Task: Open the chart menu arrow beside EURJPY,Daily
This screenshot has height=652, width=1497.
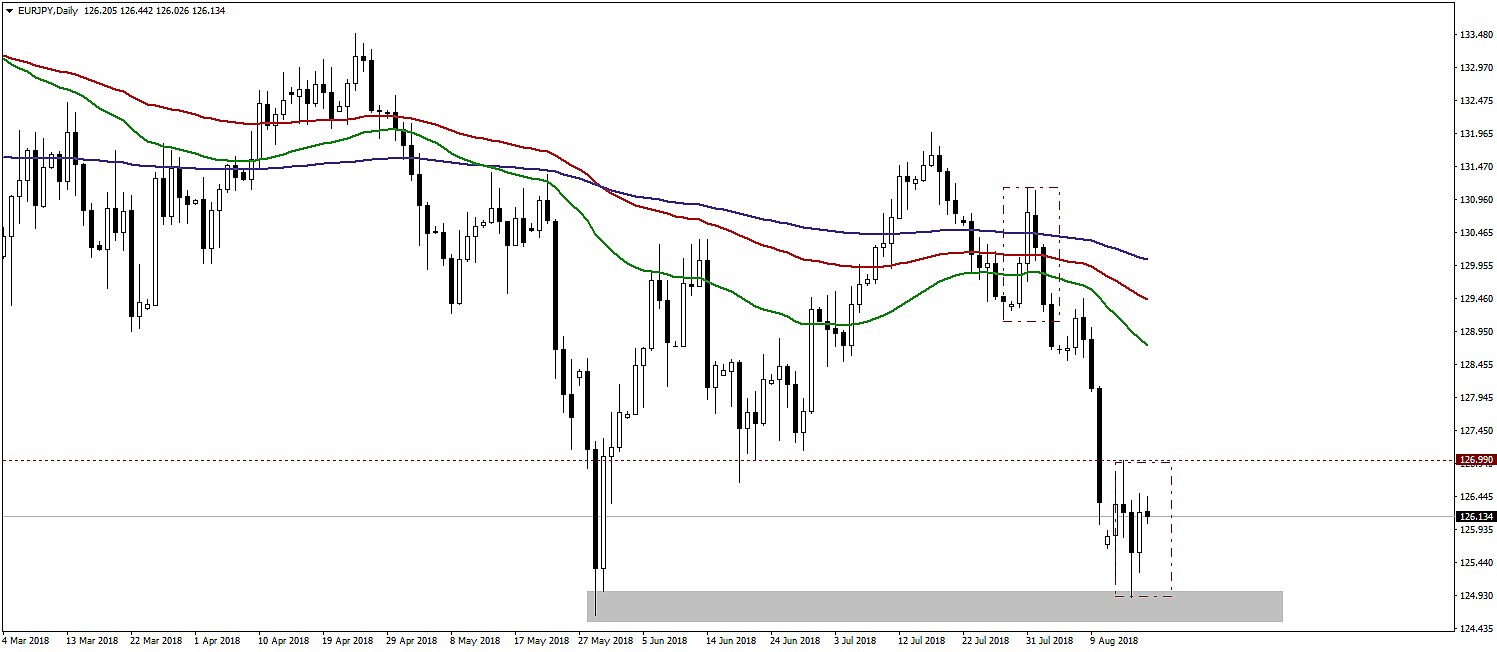Action: point(9,10)
